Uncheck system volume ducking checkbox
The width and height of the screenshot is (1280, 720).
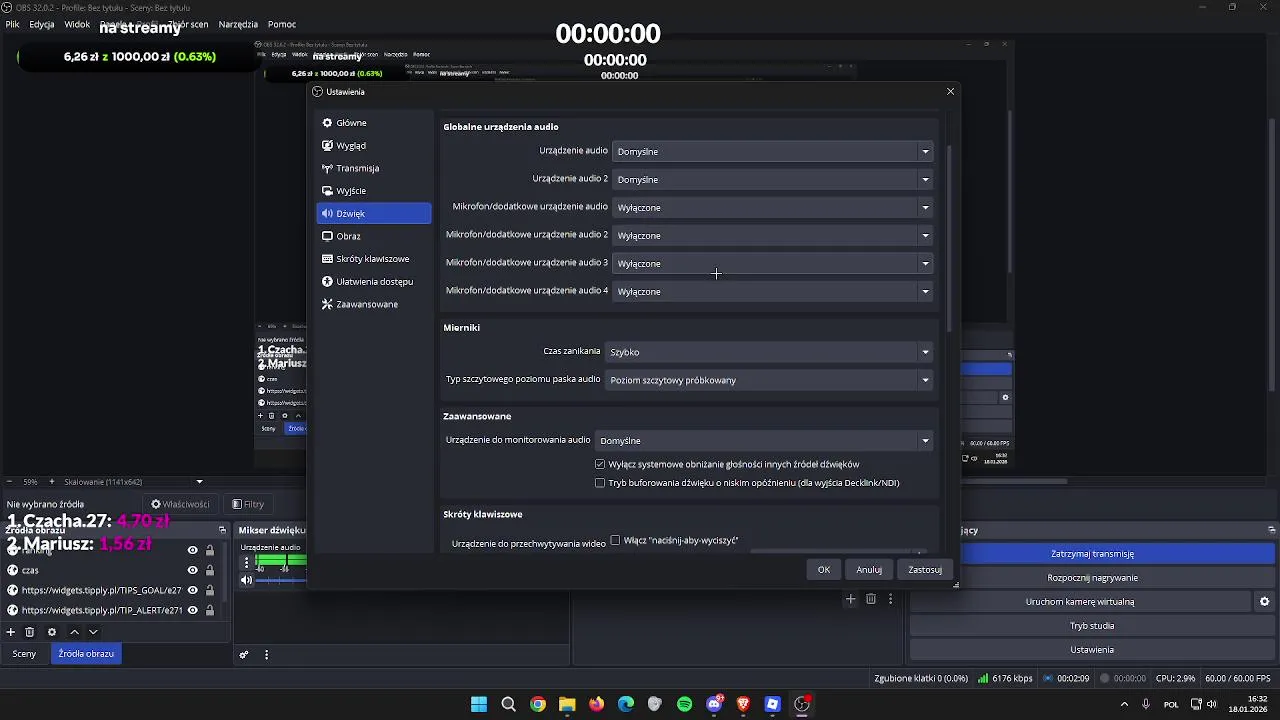point(600,464)
